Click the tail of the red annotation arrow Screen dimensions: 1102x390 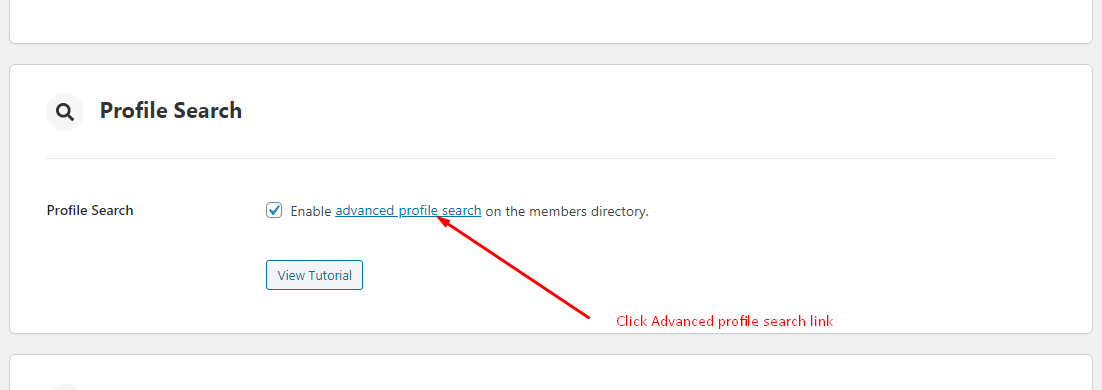coord(585,315)
